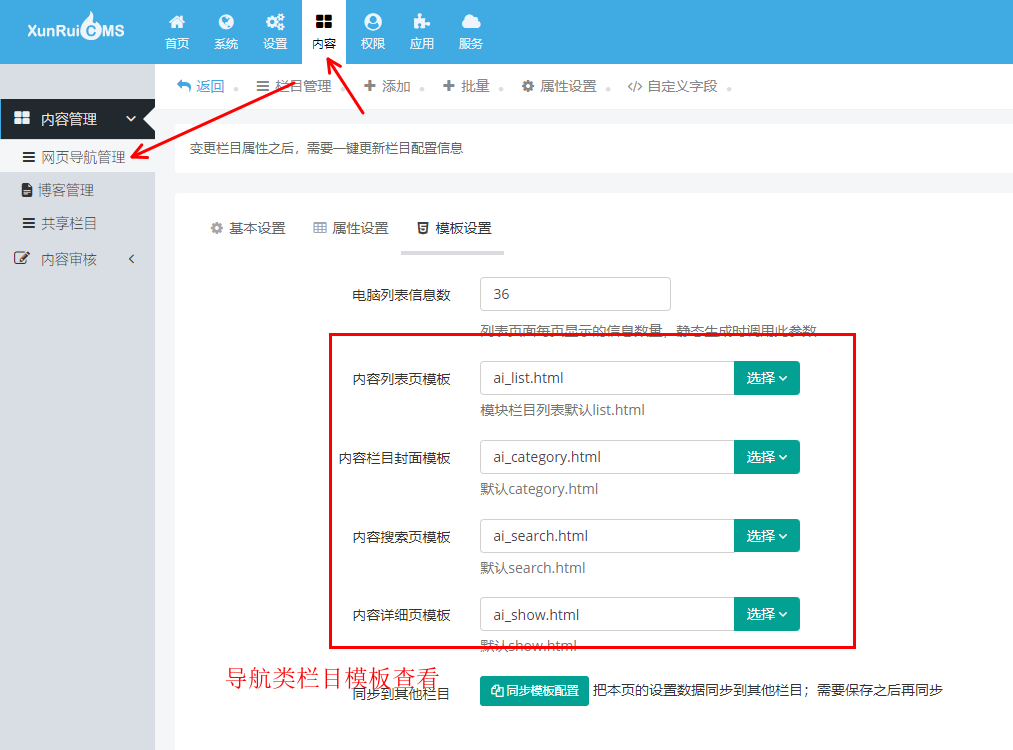Screen dimensions: 1013x750
Task: Expand the 选择 dropdown beside ai_category.html
Action: pos(766,457)
